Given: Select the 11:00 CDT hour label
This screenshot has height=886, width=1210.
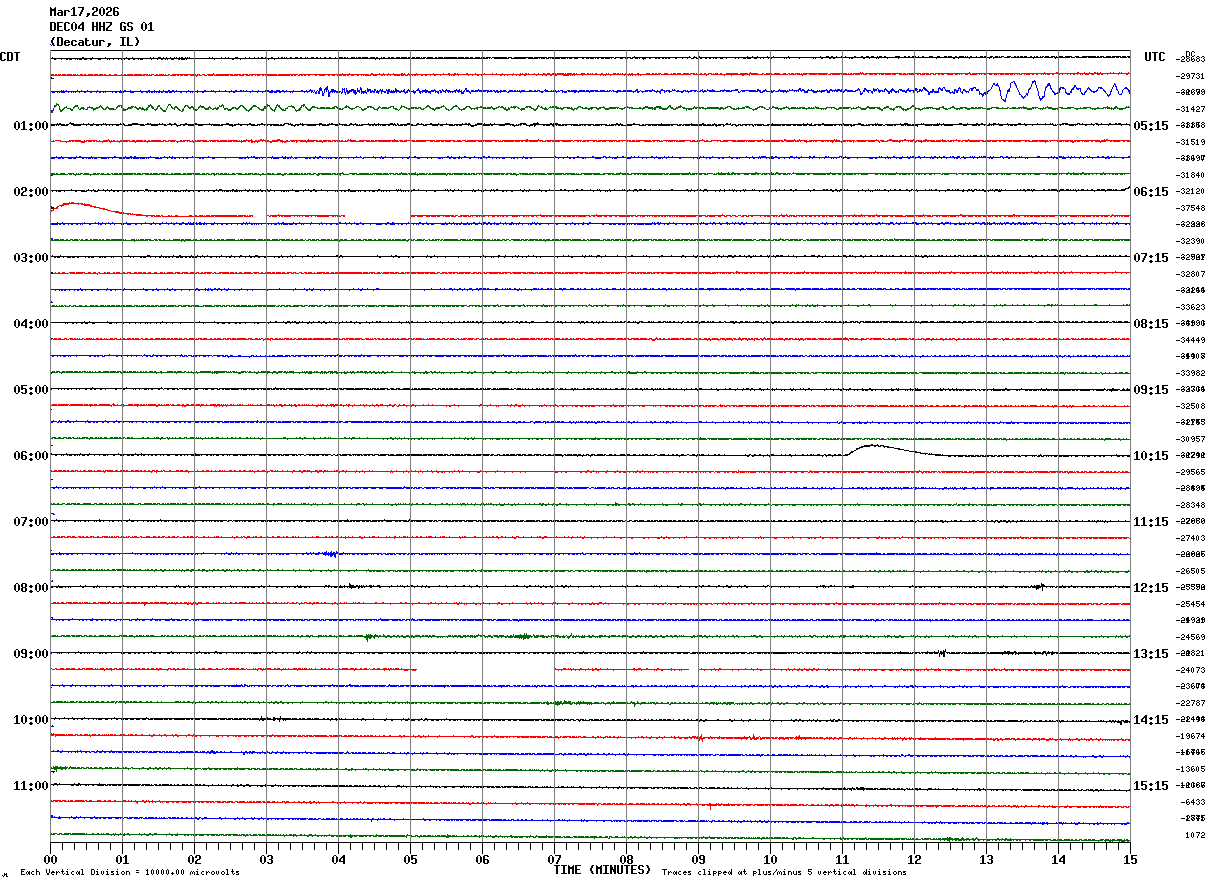Looking at the screenshot, I should tap(31, 786).
